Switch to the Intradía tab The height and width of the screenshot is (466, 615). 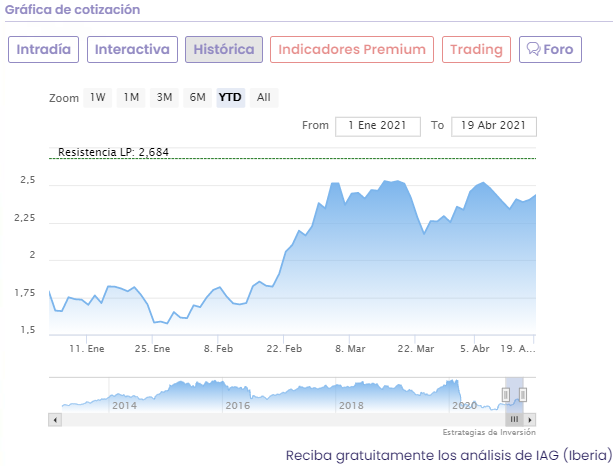[44, 50]
